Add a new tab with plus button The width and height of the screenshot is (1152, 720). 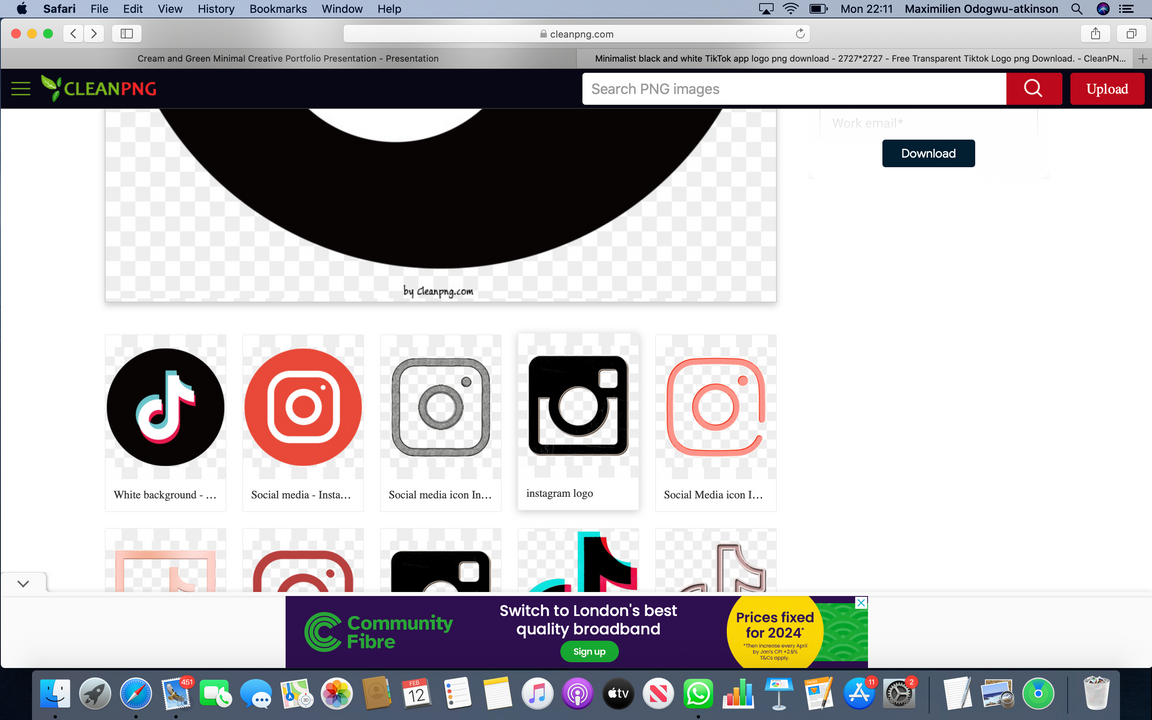pyautogui.click(x=1142, y=58)
